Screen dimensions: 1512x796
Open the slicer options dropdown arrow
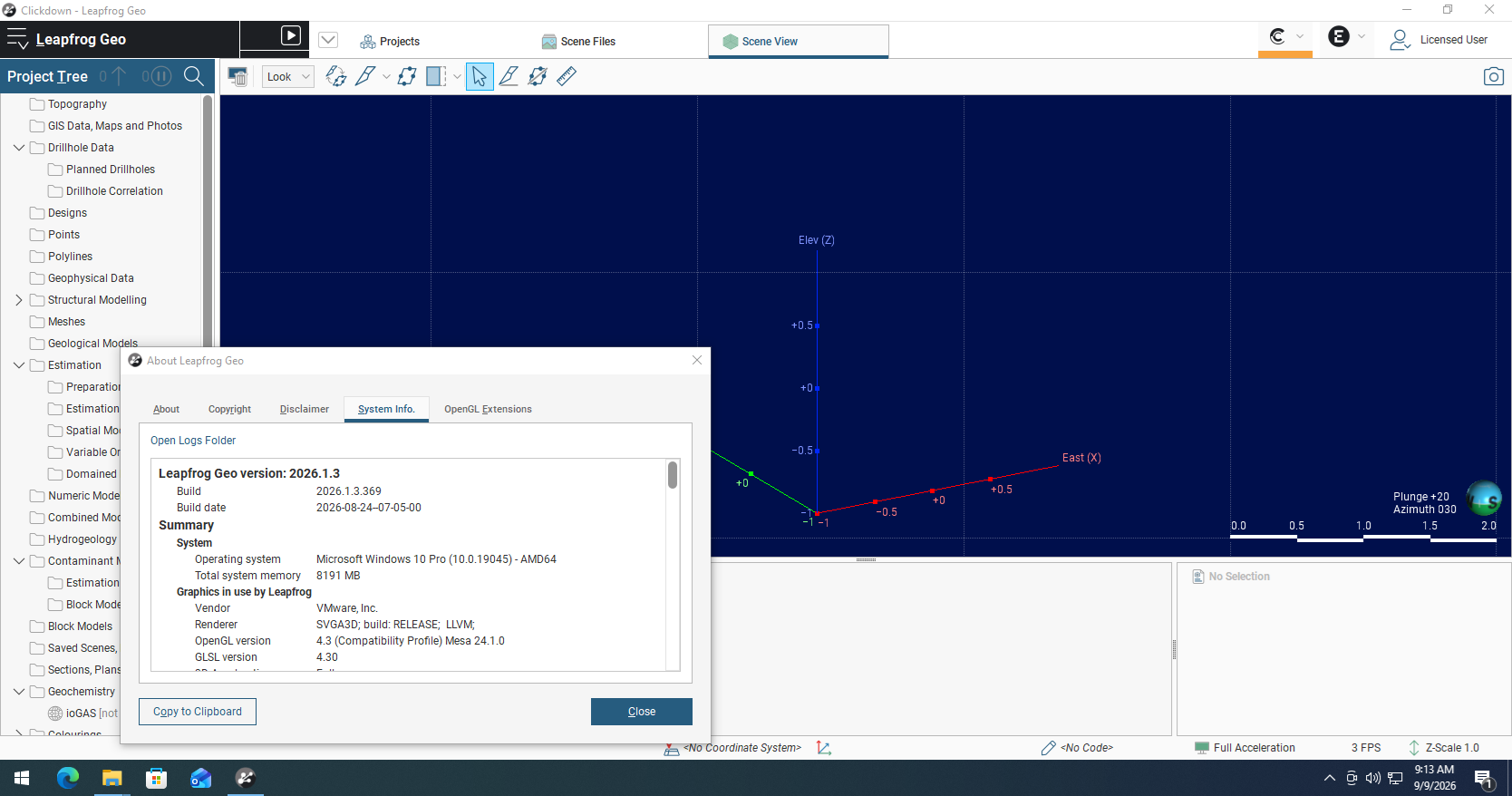click(x=386, y=77)
